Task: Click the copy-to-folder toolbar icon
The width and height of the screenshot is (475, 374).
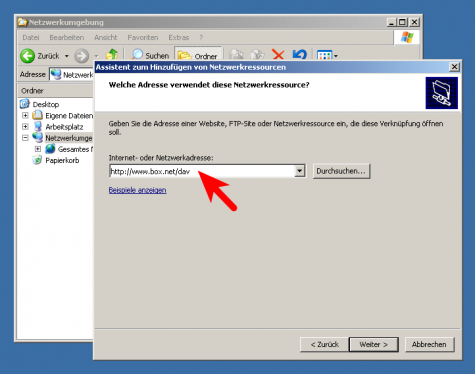Action: point(257,55)
